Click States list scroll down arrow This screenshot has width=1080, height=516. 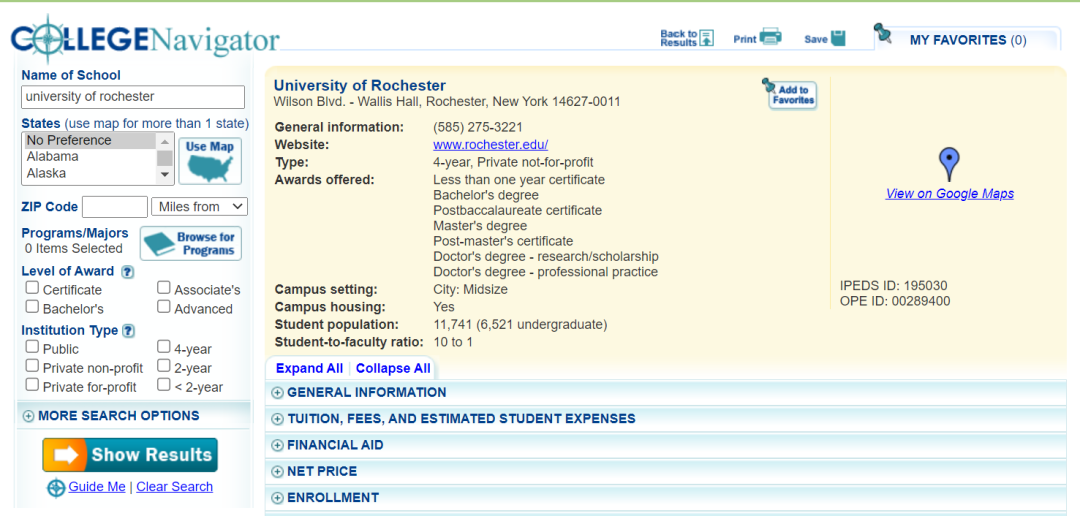tap(165, 175)
